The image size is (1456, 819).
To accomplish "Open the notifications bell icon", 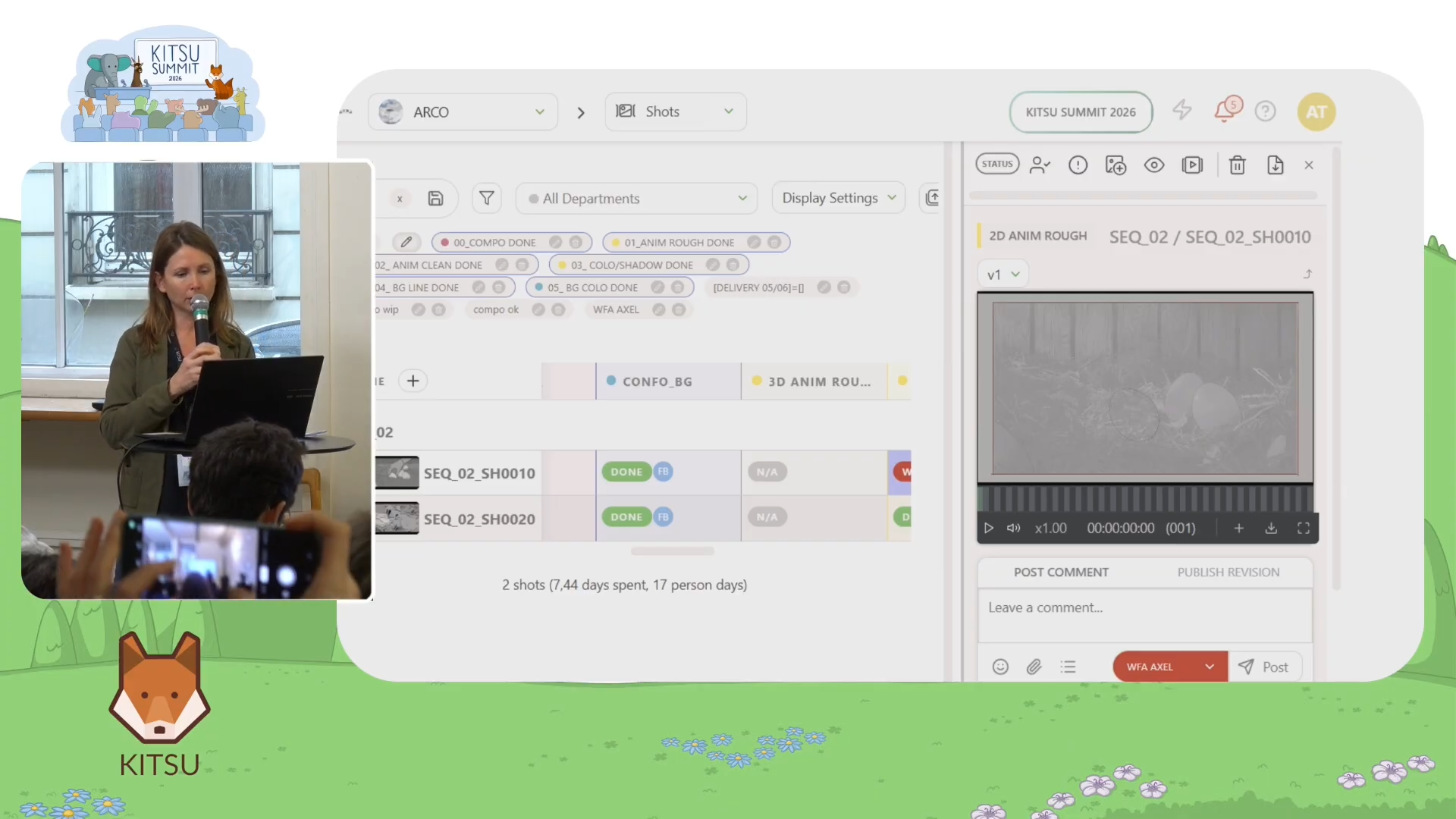I will point(1224,111).
